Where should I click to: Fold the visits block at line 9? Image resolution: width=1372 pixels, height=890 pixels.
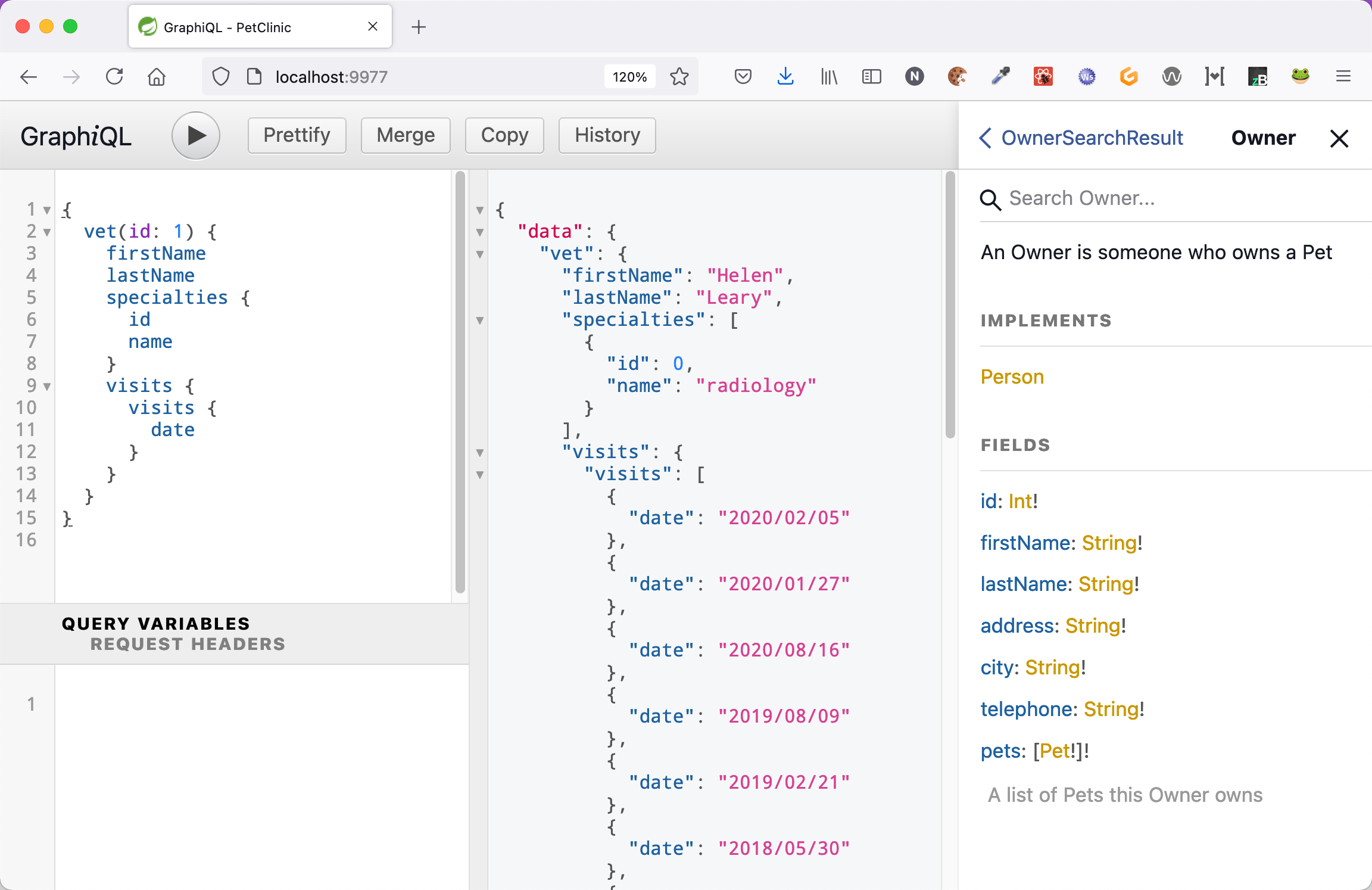tap(47, 386)
